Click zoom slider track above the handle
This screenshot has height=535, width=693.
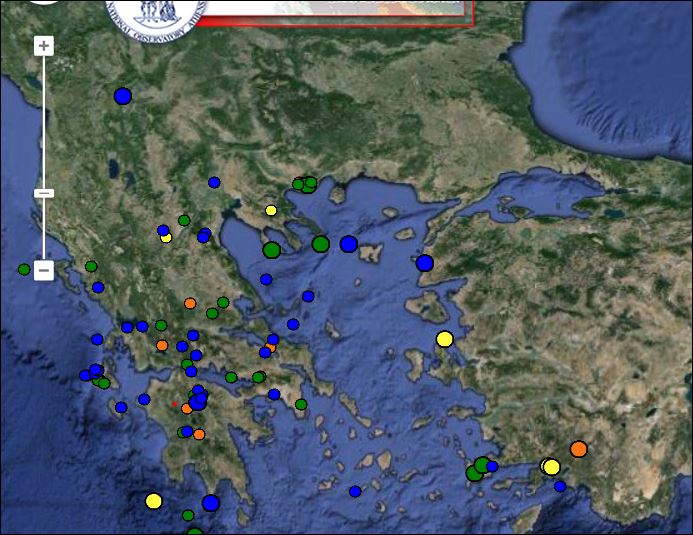point(44,121)
